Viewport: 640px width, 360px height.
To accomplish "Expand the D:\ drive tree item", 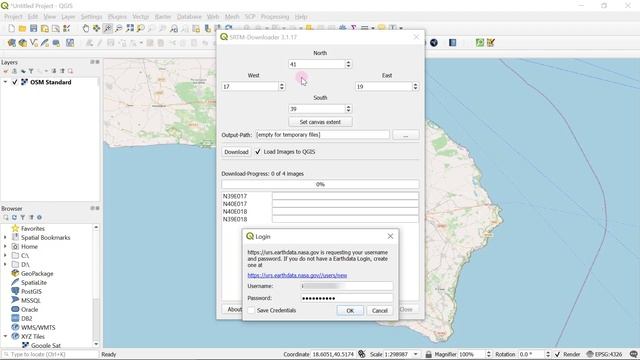I will [x=5, y=264].
